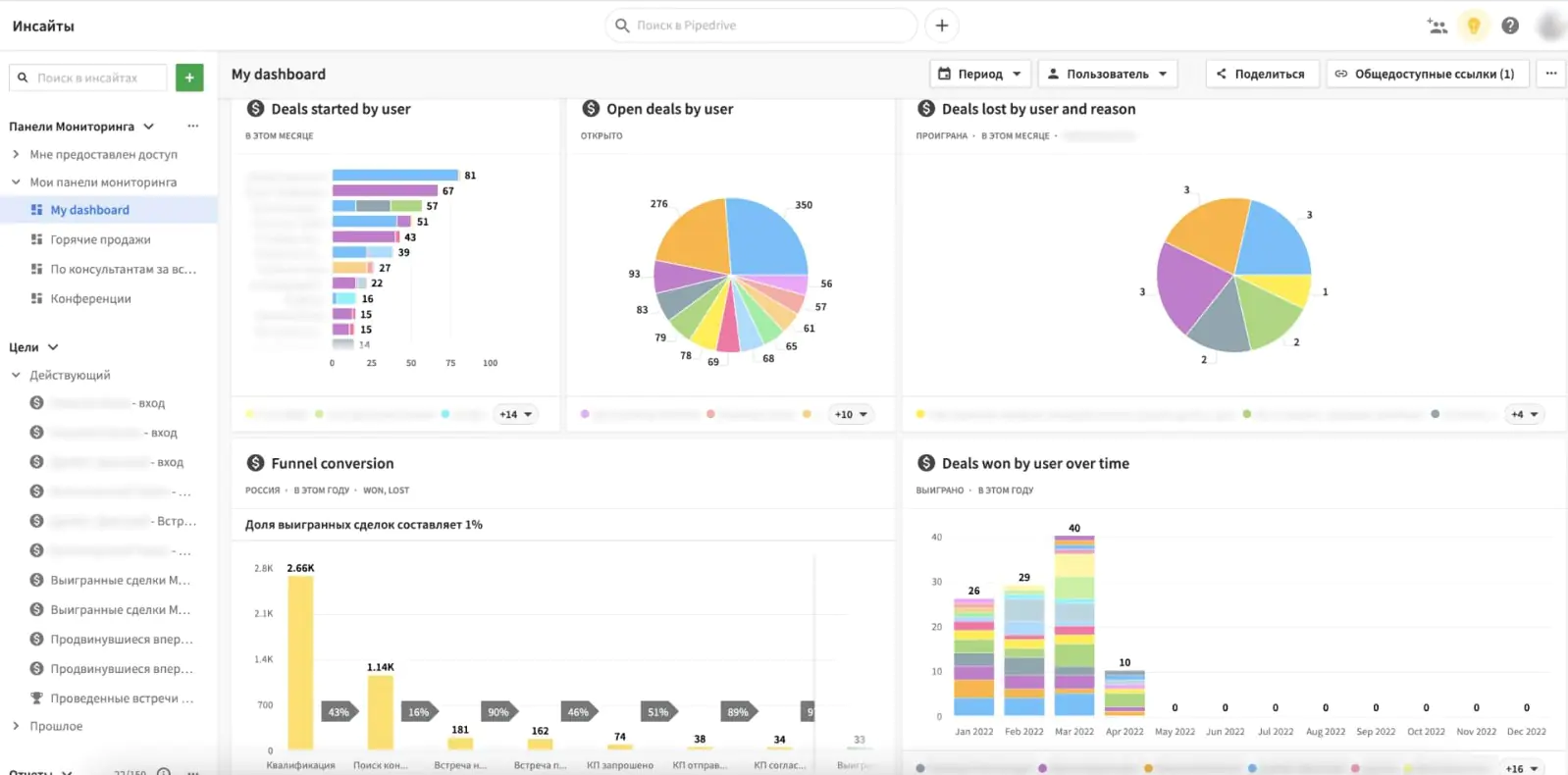The image size is (1568, 775).
Task: Collapse the Мои панели мониторинга group
Action: click(16, 181)
